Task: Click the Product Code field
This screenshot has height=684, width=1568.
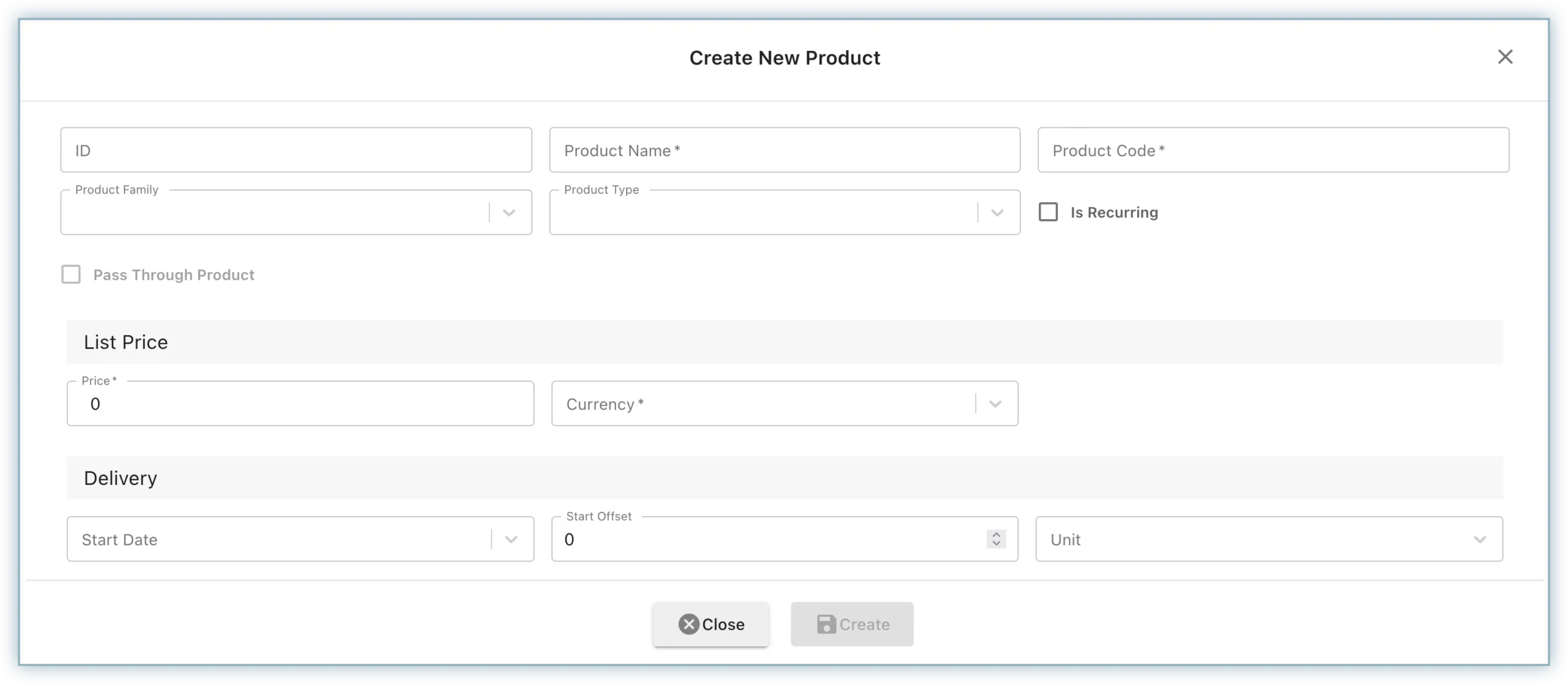Action: click(1273, 150)
